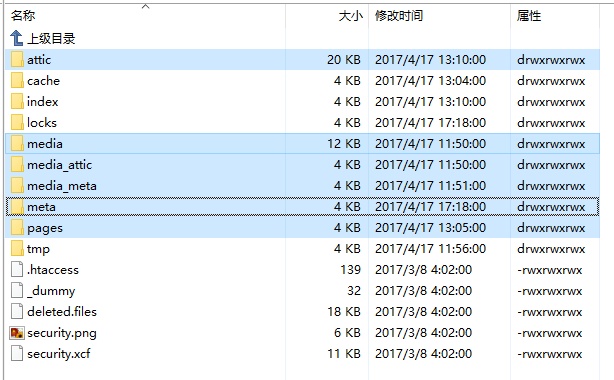Select the attic folder name

(39, 60)
